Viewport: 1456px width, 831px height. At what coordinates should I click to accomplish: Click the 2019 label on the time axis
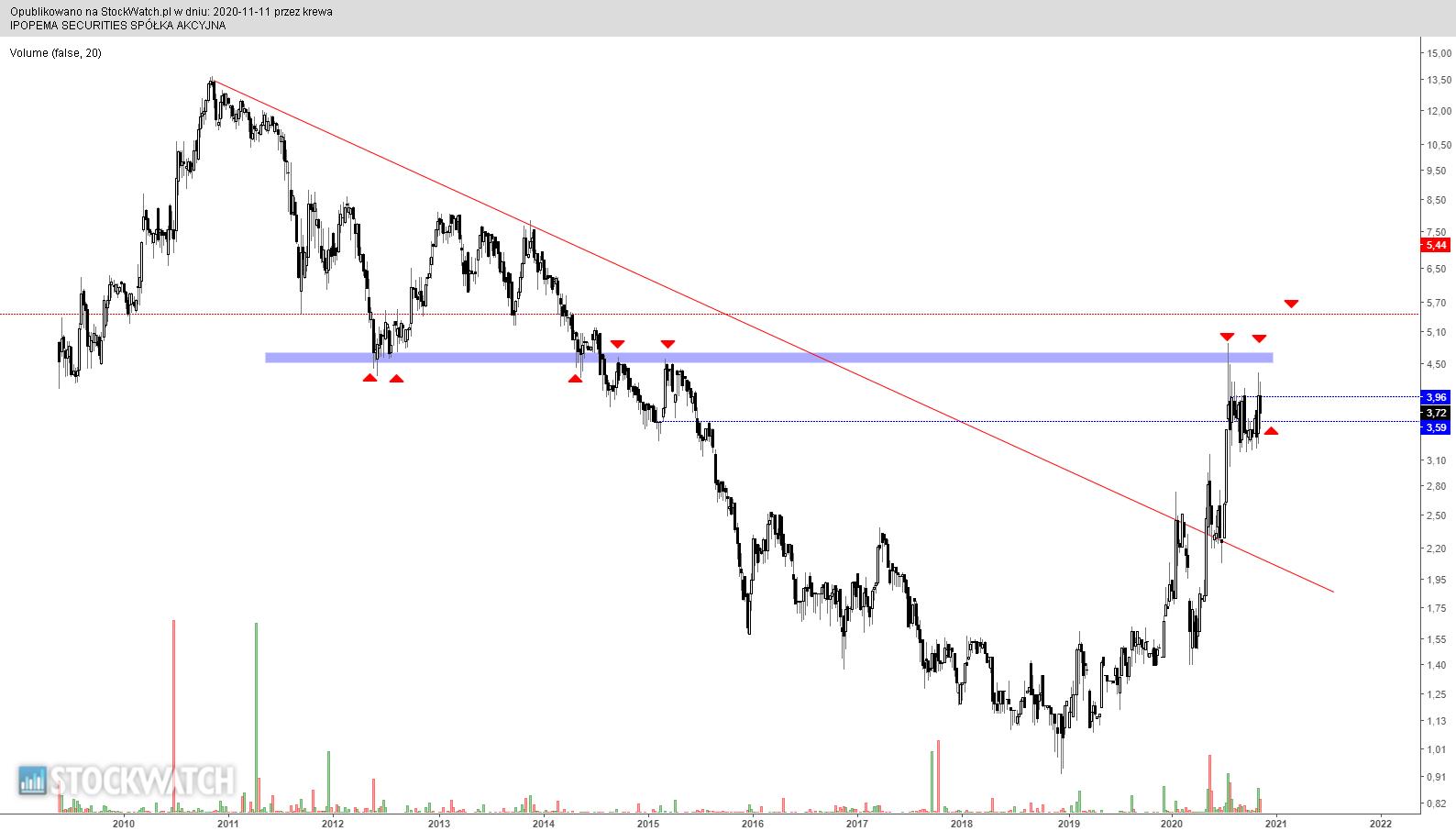coord(1068,824)
